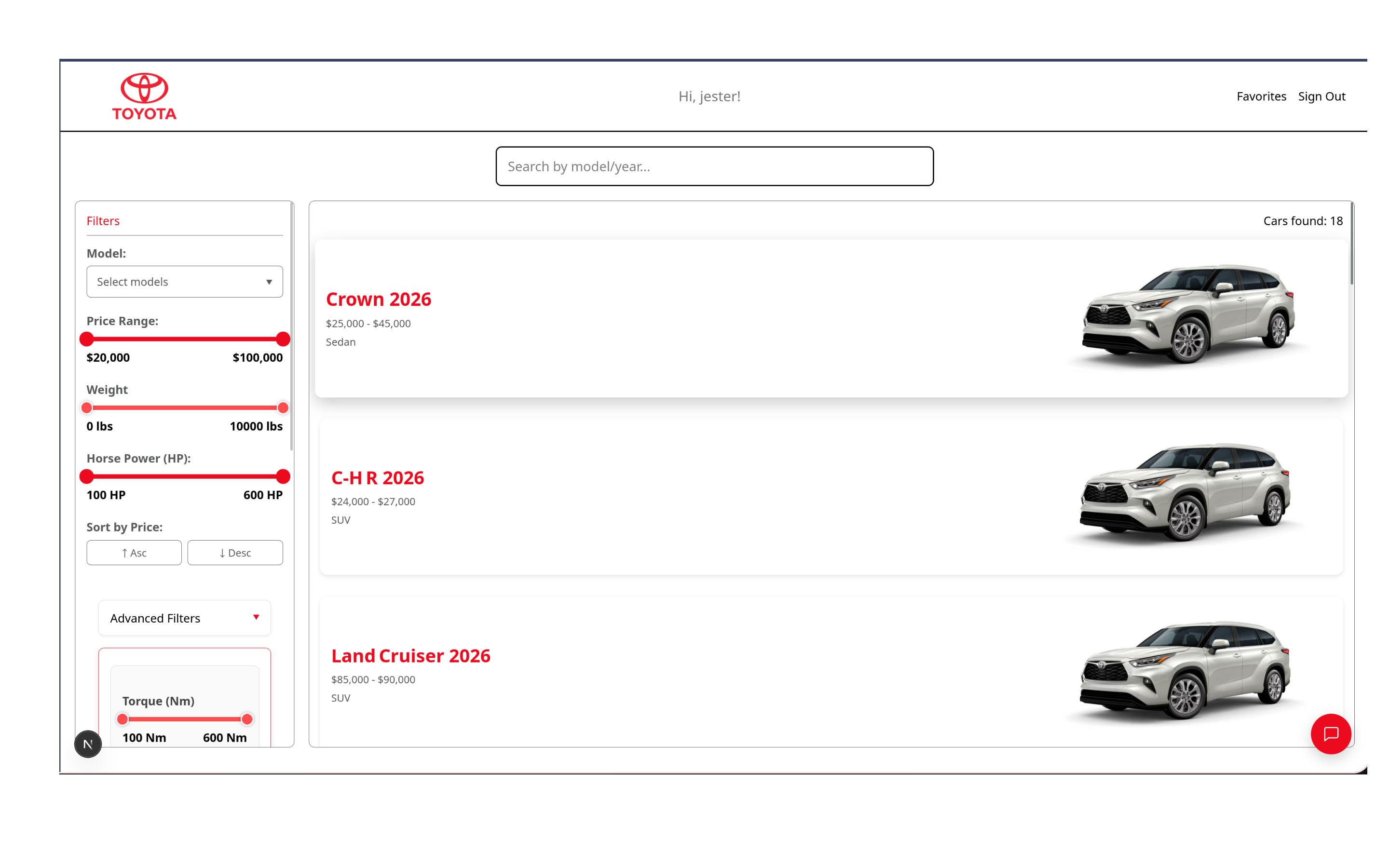This screenshot has height=868, width=1389.
Task: Open the Crown 2026 title link
Action: [x=378, y=299]
